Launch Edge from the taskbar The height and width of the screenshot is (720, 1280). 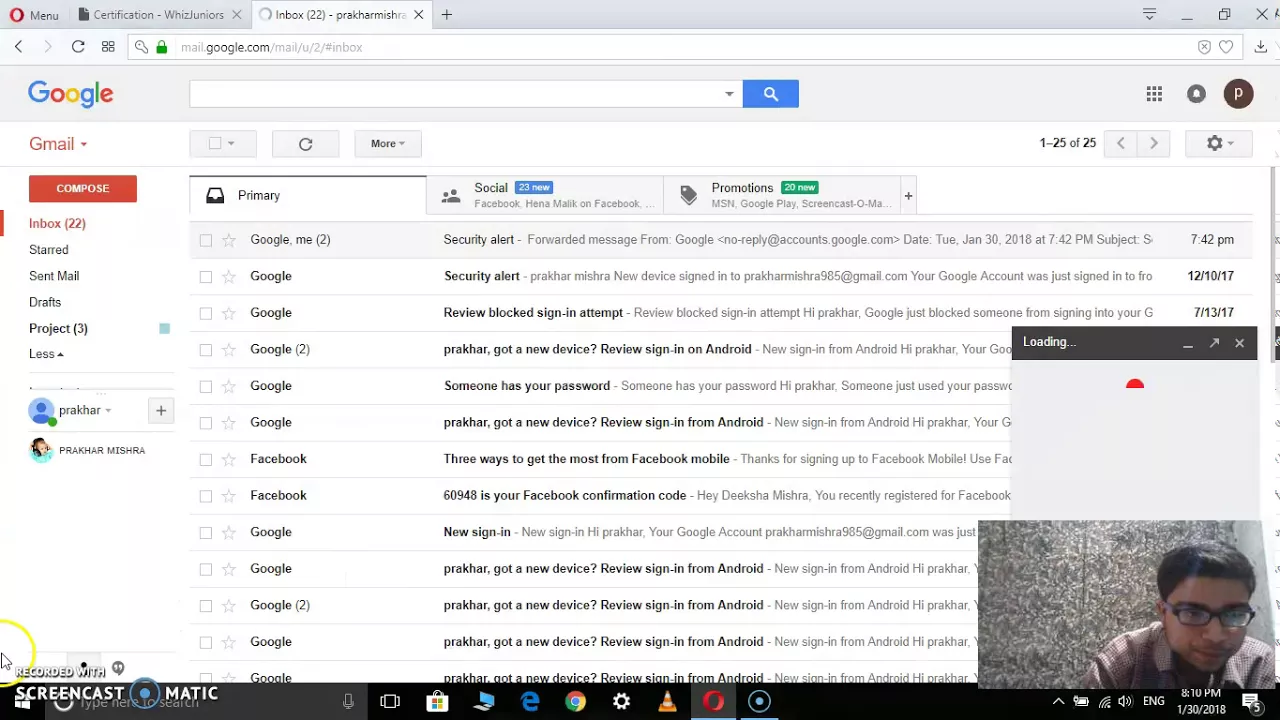click(x=530, y=702)
